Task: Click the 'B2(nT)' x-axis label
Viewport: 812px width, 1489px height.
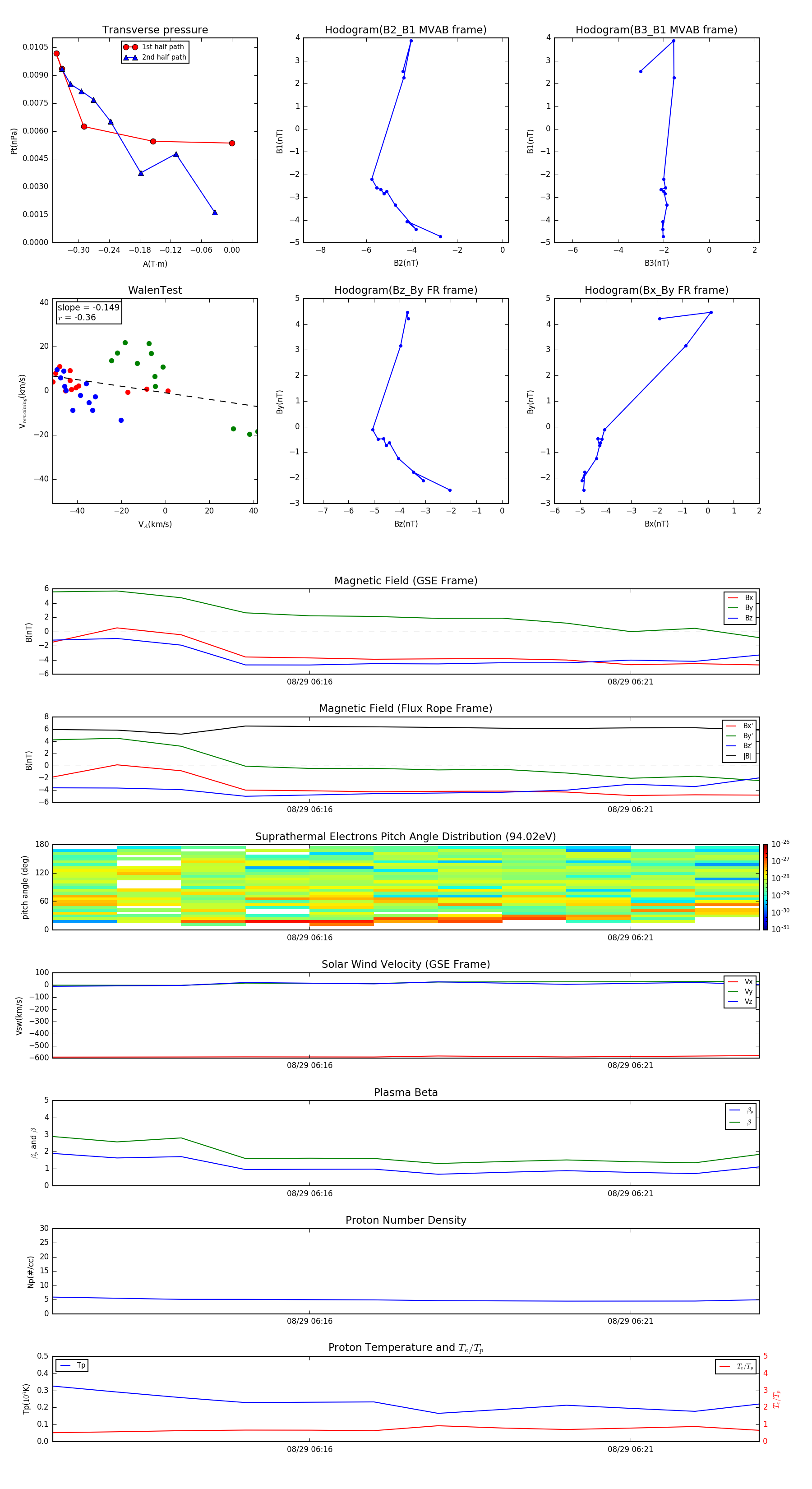Action: (x=406, y=264)
